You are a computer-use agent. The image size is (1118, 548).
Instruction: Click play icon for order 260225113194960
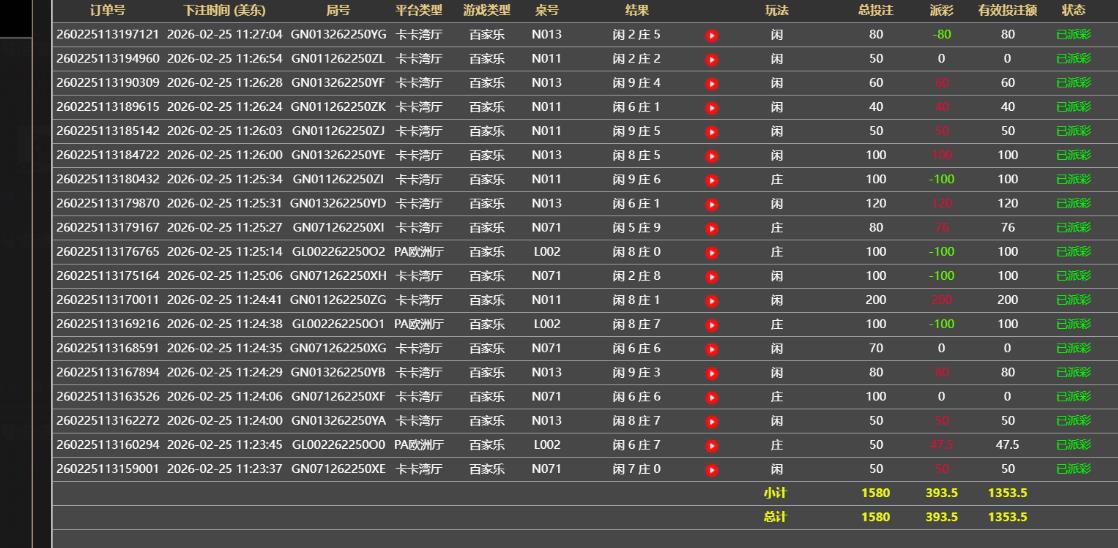712,59
